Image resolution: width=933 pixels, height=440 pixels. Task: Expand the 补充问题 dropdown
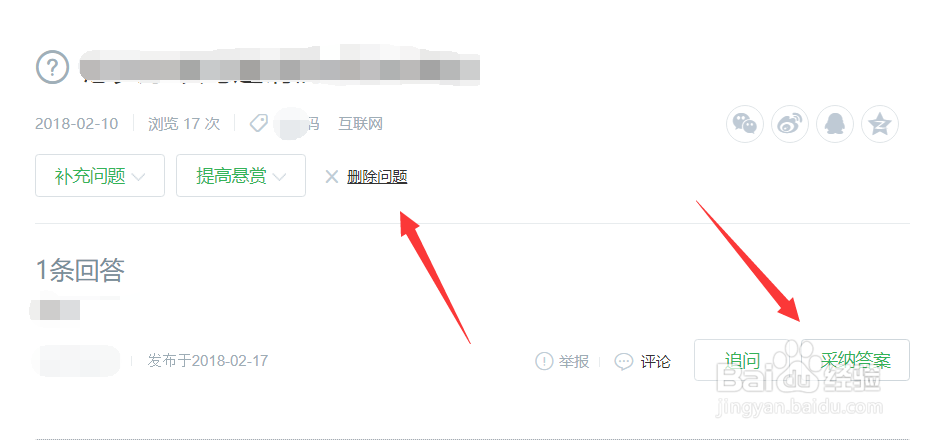(100, 176)
